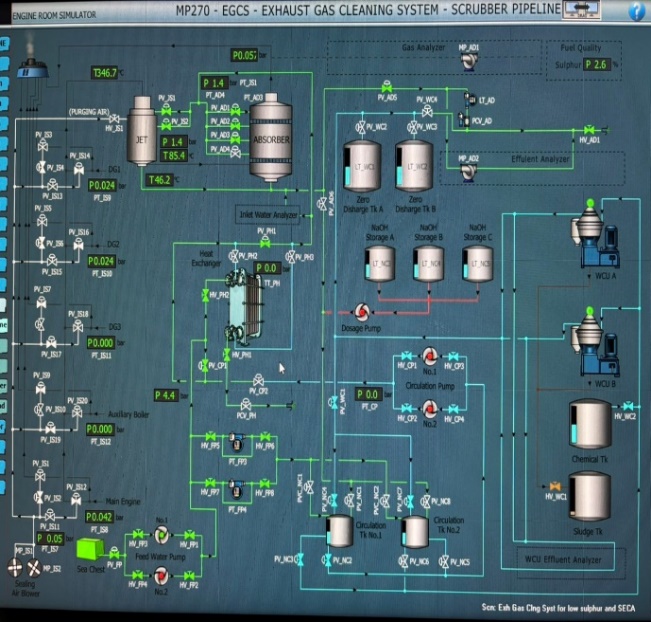Click Feed Water Pump No.1

162,537
